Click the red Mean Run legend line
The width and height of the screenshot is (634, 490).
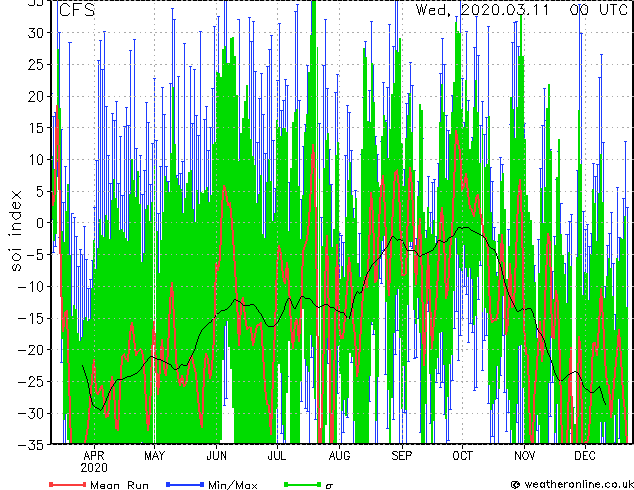point(68,484)
